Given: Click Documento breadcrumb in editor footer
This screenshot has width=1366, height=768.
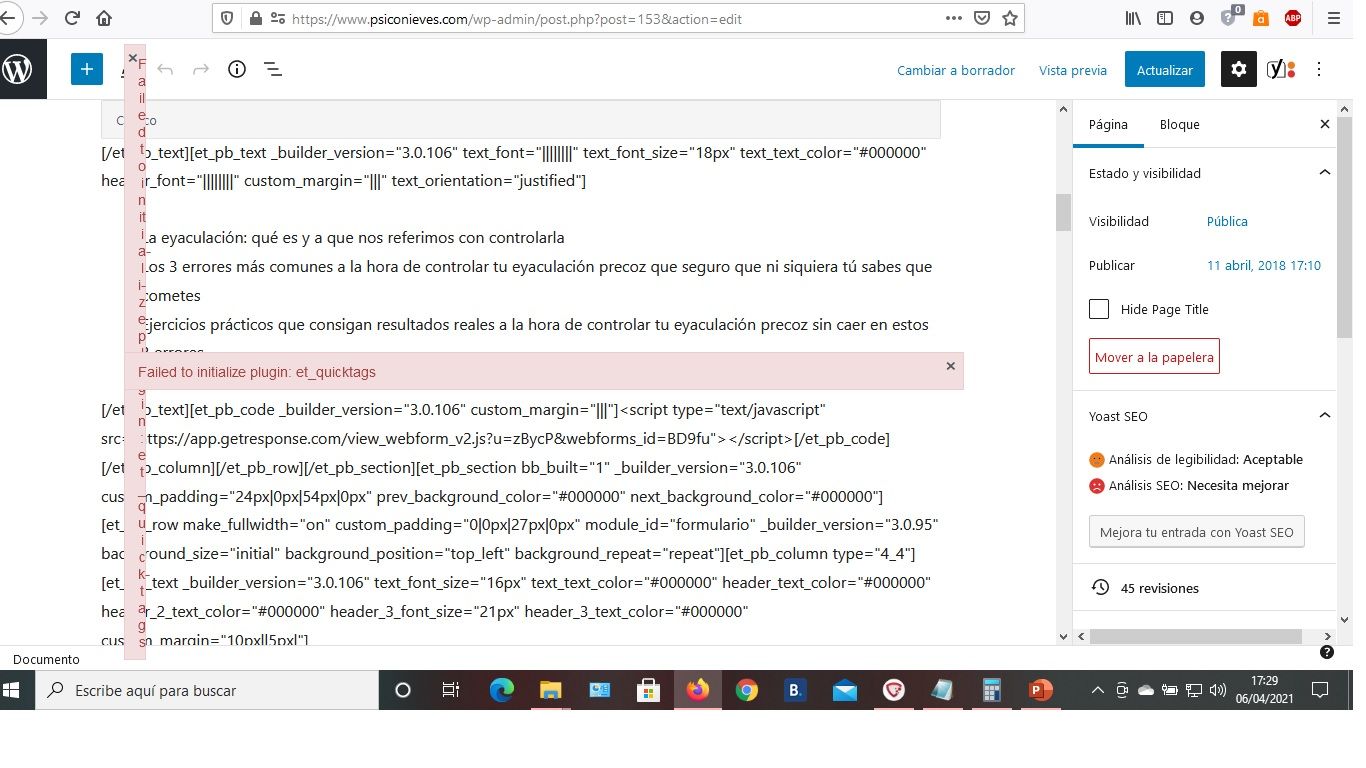Looking at the screenshot, I should point(46,659).
